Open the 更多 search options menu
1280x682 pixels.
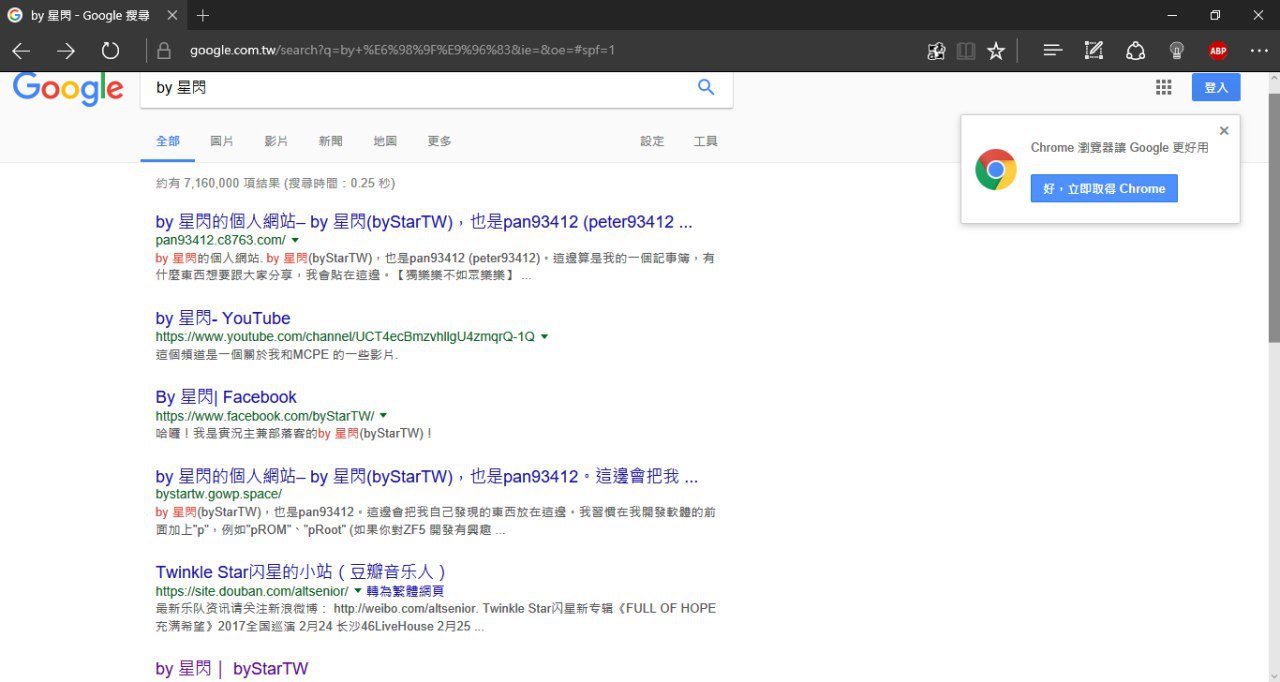(x=439, y=141)
